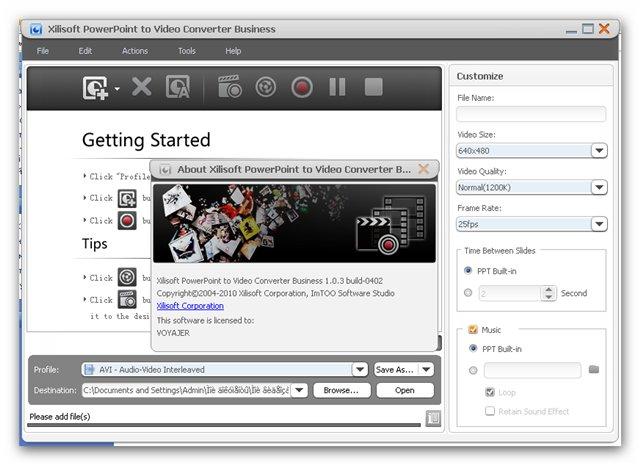
Task: Click the Pause toolbar button
Action: pos(338,87)
